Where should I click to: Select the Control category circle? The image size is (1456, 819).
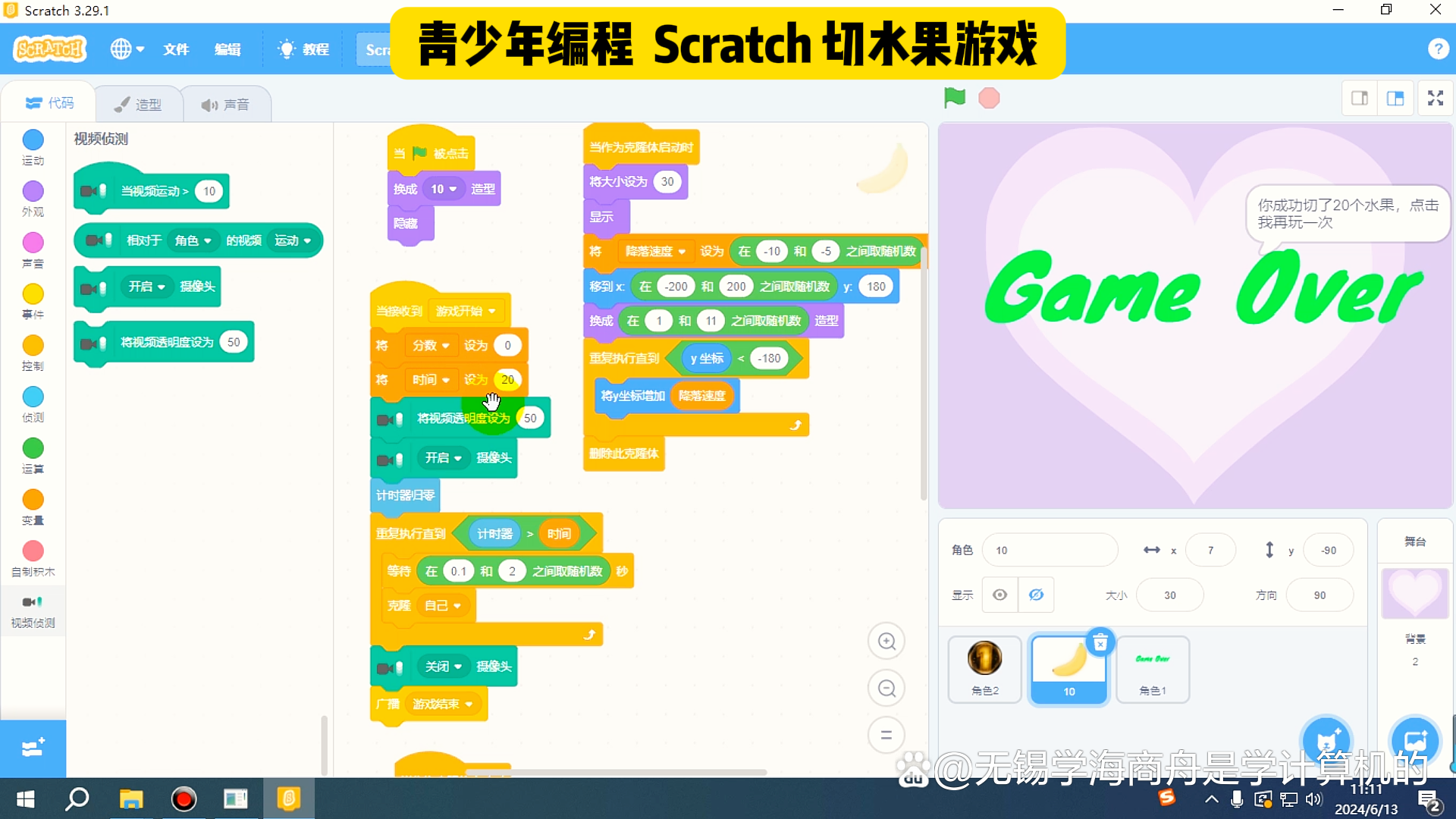click(33, 346)
